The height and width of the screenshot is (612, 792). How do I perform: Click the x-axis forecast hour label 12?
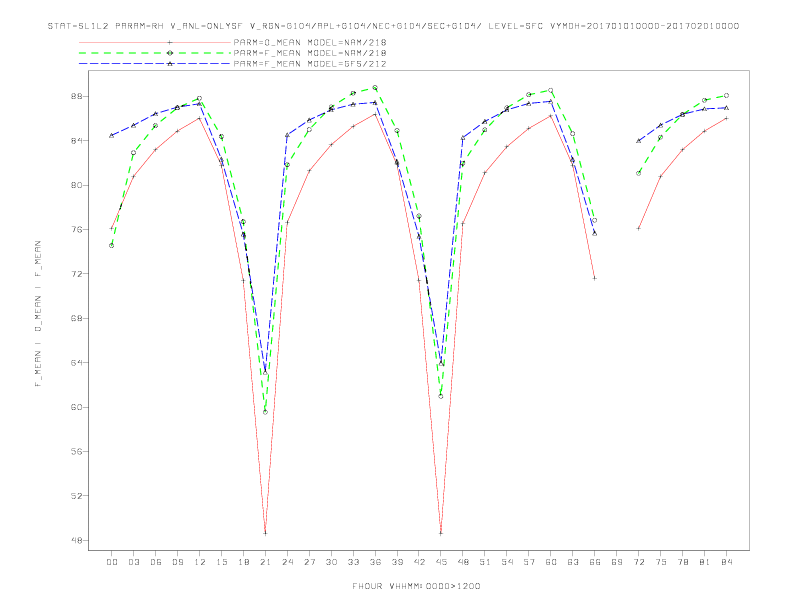pos(200,562)
